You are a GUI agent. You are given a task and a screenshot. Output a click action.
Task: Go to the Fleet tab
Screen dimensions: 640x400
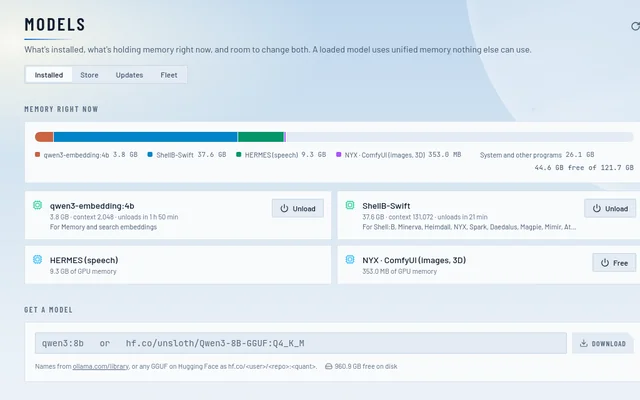[169, 75]
